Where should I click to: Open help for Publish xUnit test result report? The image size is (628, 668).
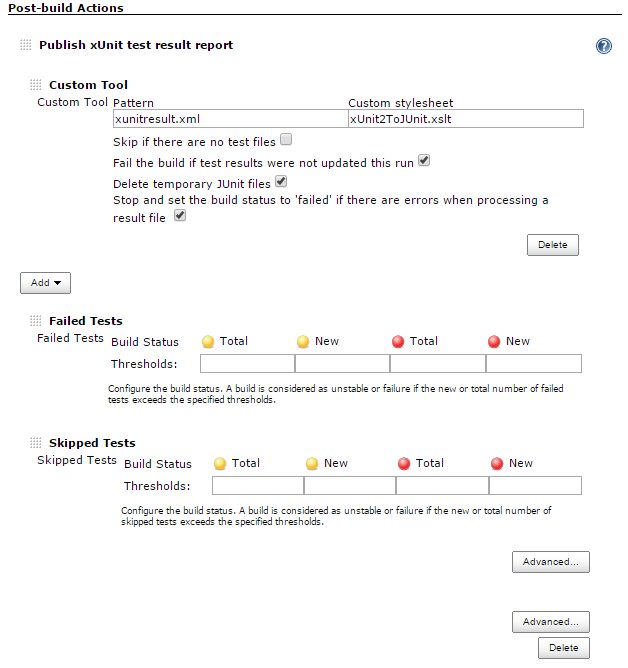tap(603, 46)
